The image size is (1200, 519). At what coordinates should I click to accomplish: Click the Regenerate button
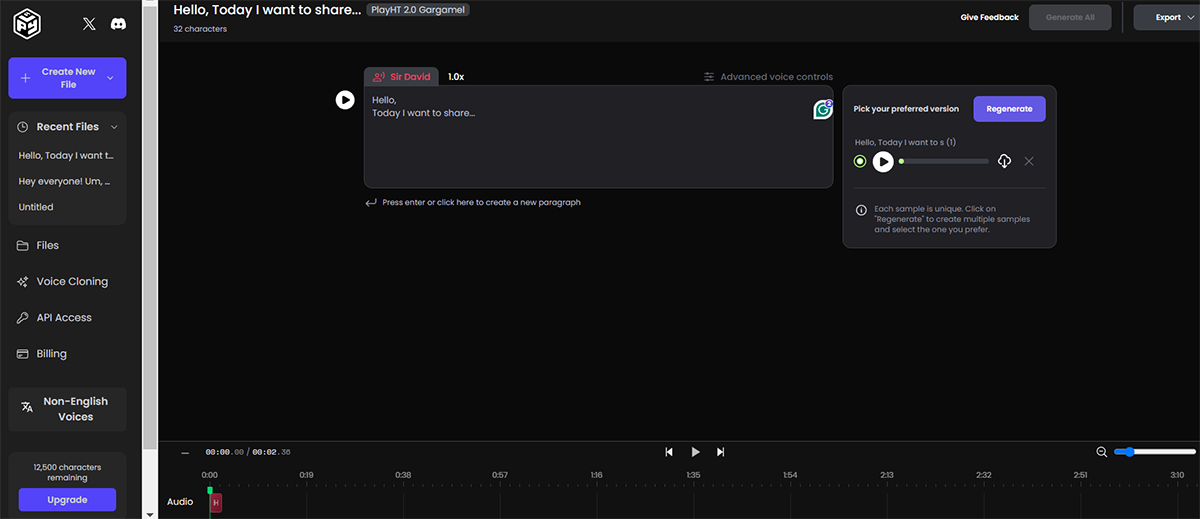[x=1009, y=109]
